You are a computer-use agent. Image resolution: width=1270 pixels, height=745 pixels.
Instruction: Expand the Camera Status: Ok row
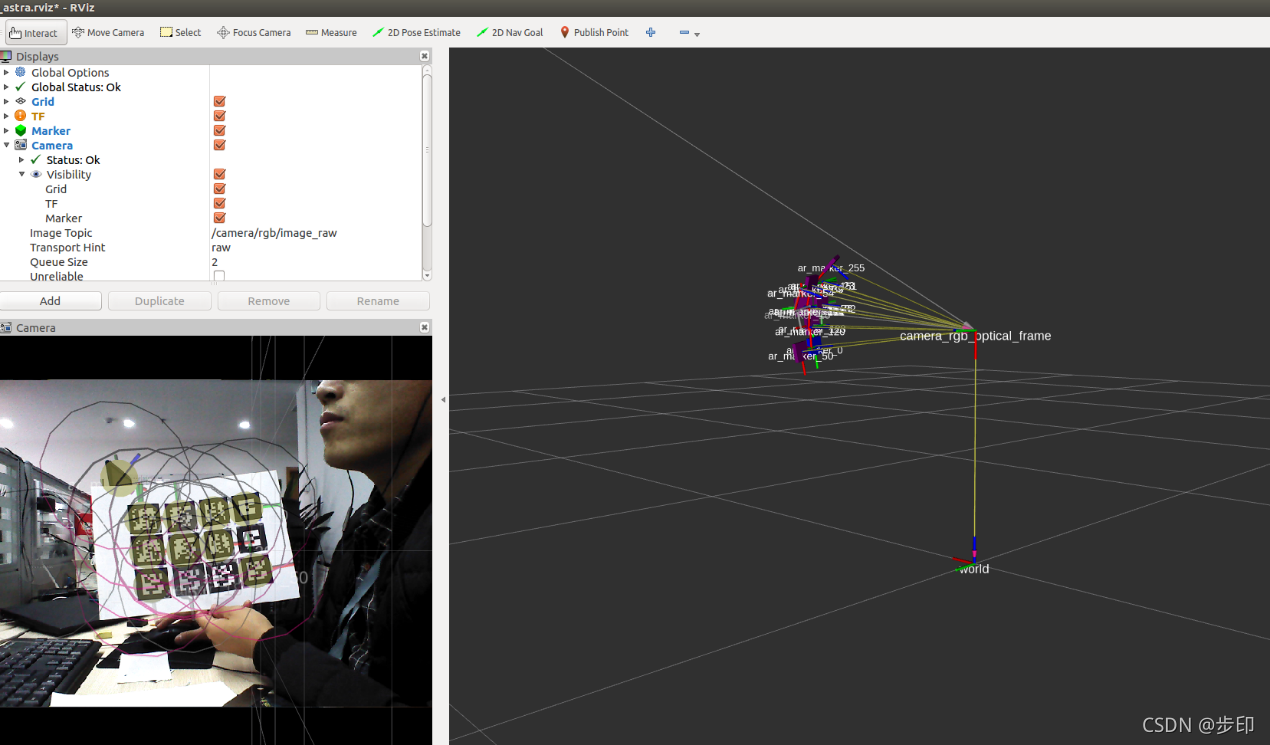pos(21,160)
